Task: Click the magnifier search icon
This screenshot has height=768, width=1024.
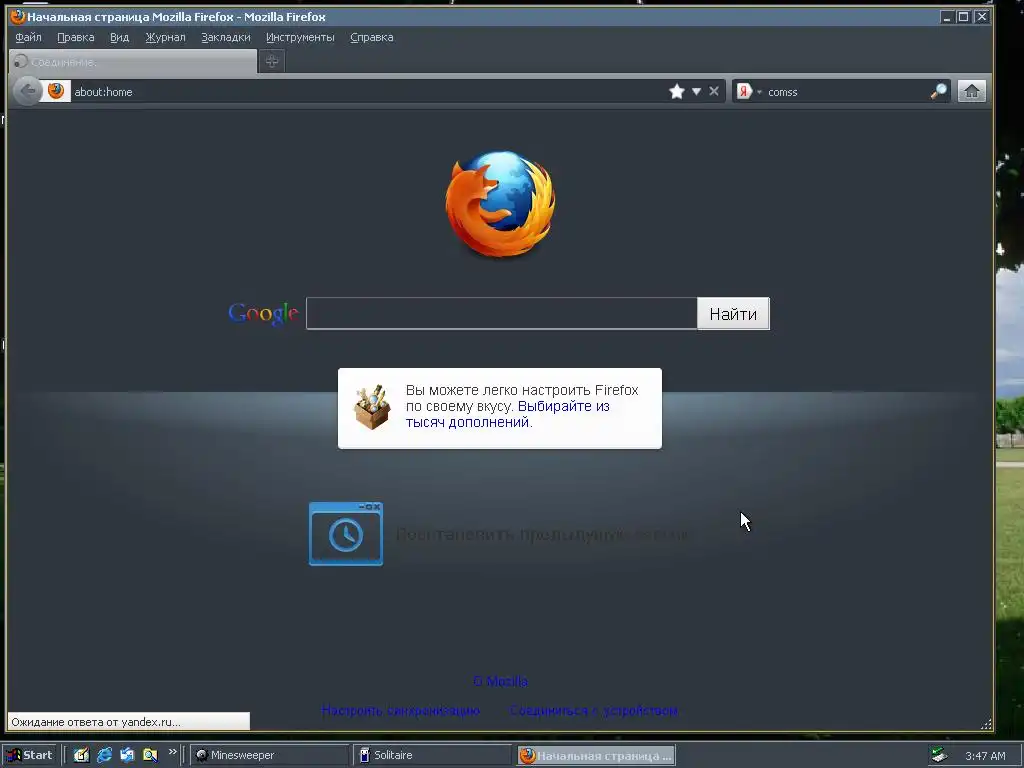Action: point(938,91)
